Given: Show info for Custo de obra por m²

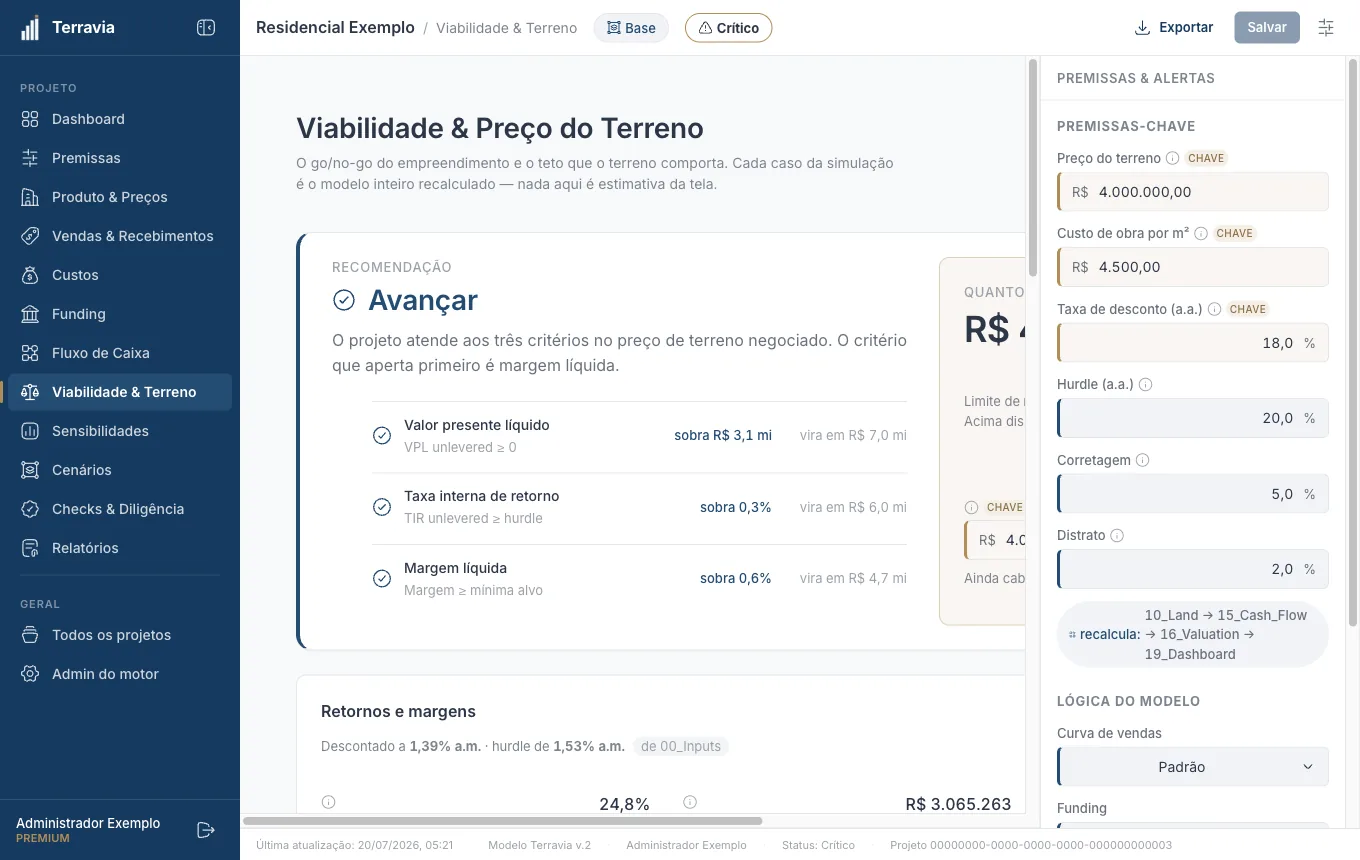Looking at the screenshot, I should click(1201, 233).
